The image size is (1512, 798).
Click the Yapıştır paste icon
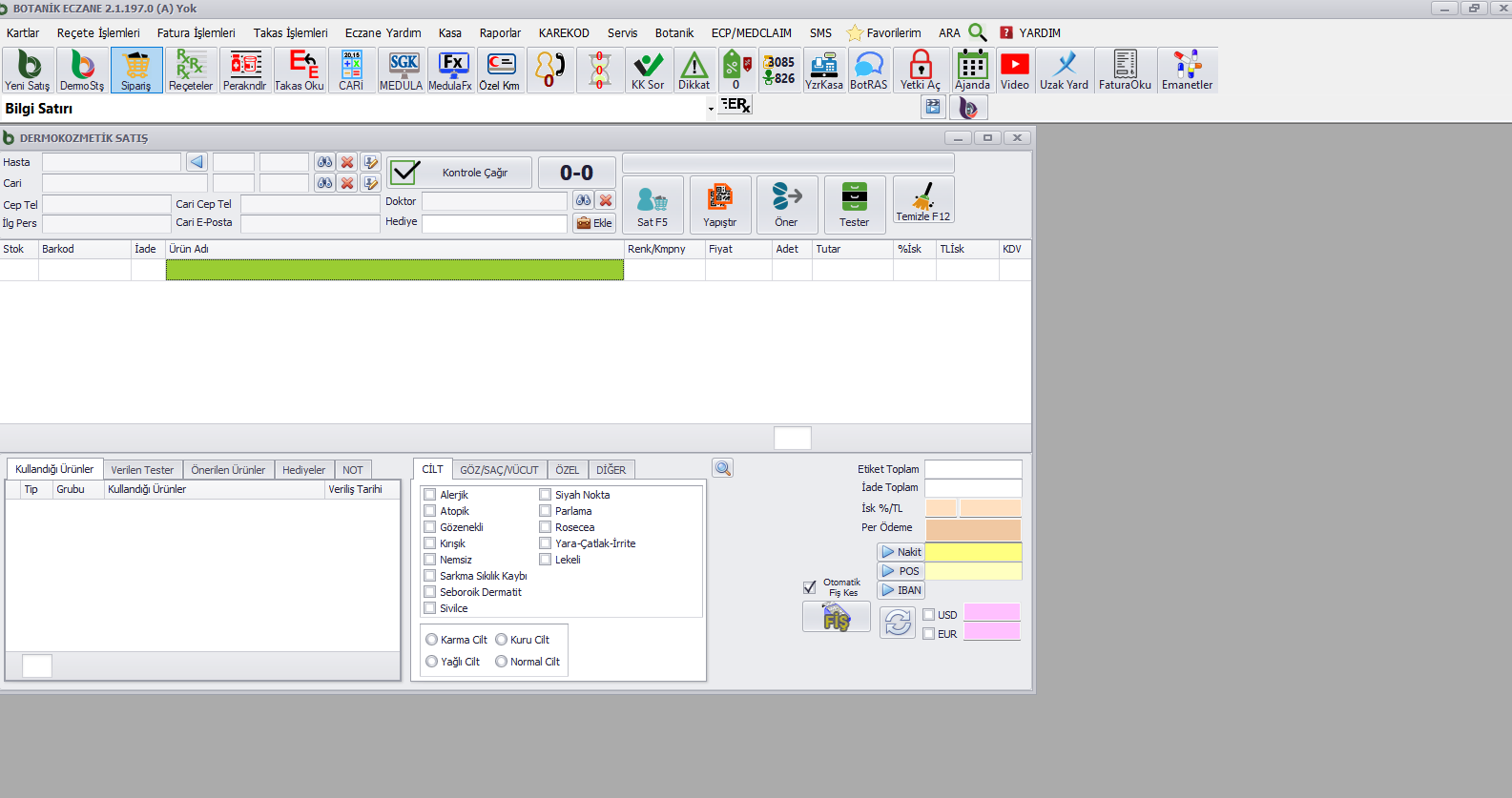(x=719, y=204)
